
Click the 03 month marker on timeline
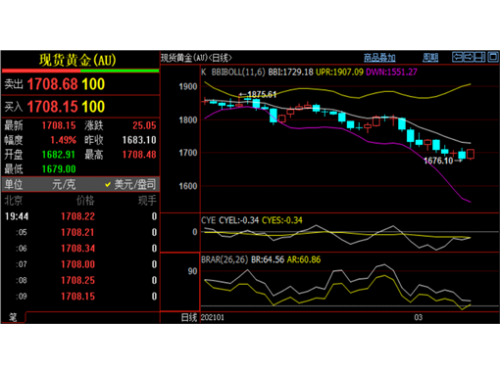pos(418,317)
